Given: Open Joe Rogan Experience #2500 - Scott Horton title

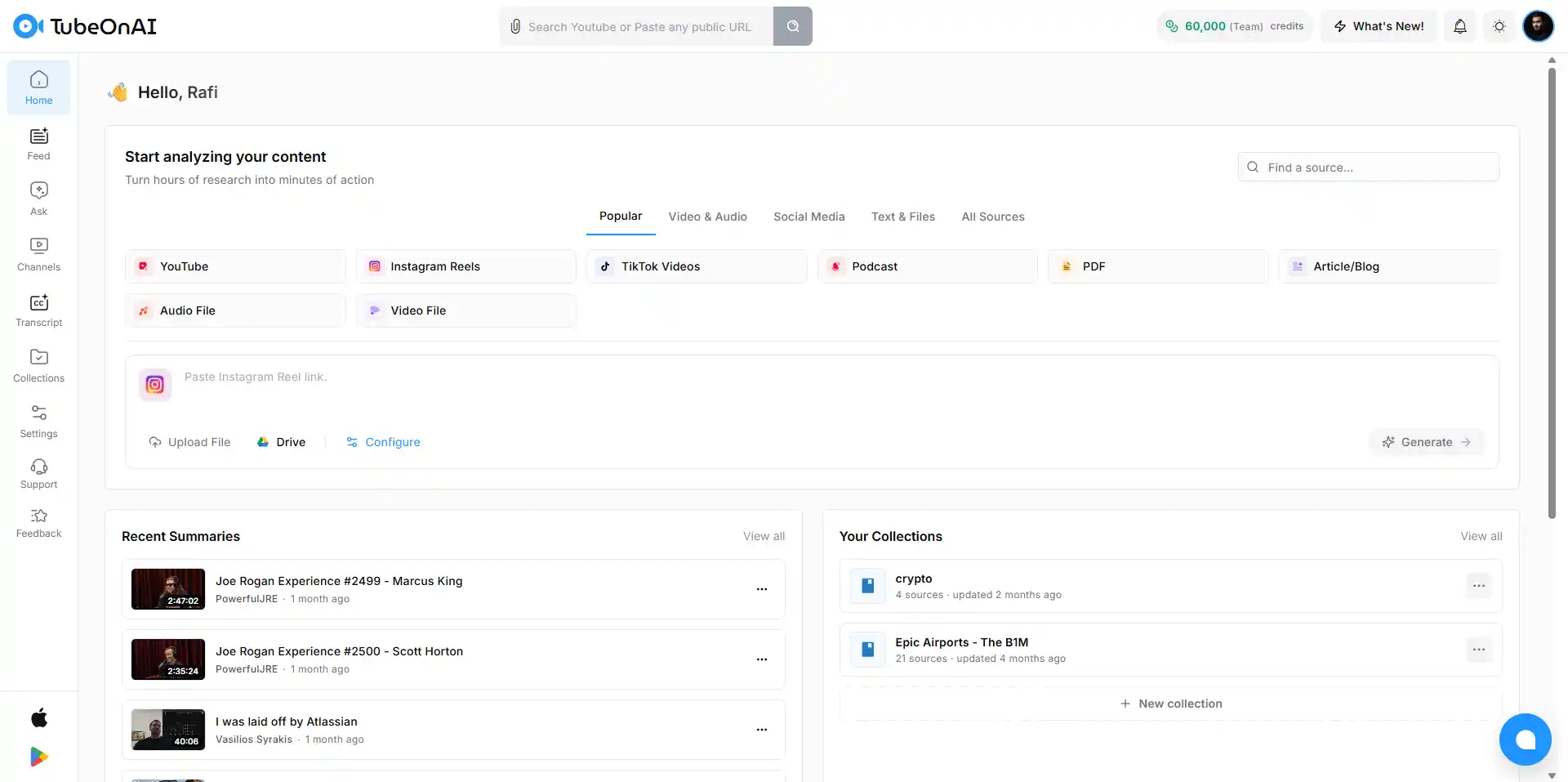Looking at the screenshot, I should click(339, 651).
